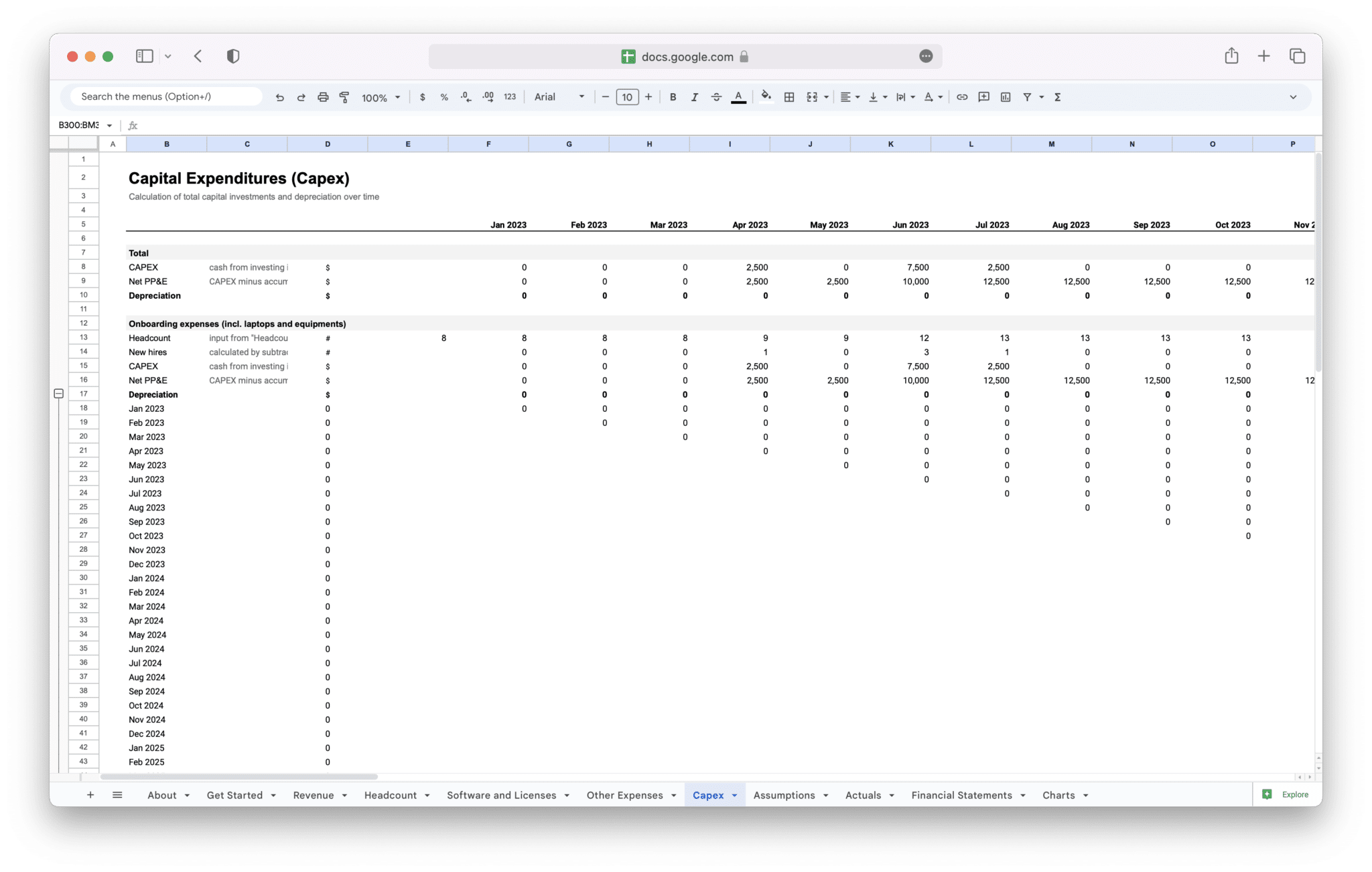Viewport: 1372px width, 872px height.
Task: Click the formula bar
Action: 724,125
